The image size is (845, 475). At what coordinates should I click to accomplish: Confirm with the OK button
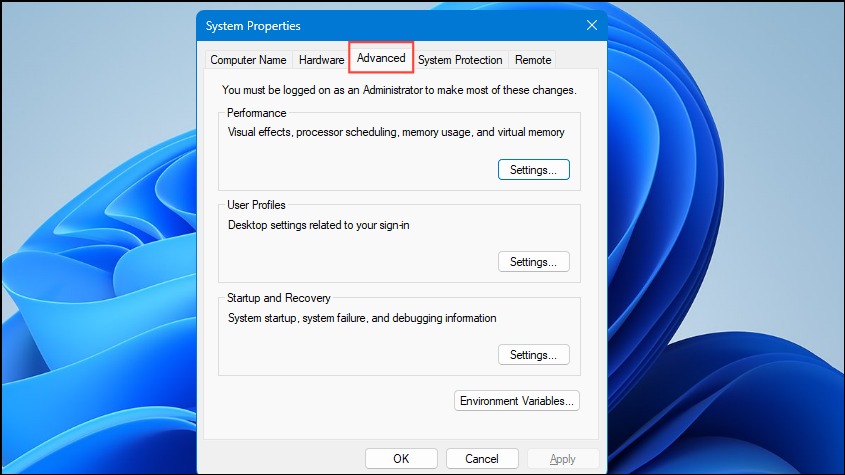[401, 459]
